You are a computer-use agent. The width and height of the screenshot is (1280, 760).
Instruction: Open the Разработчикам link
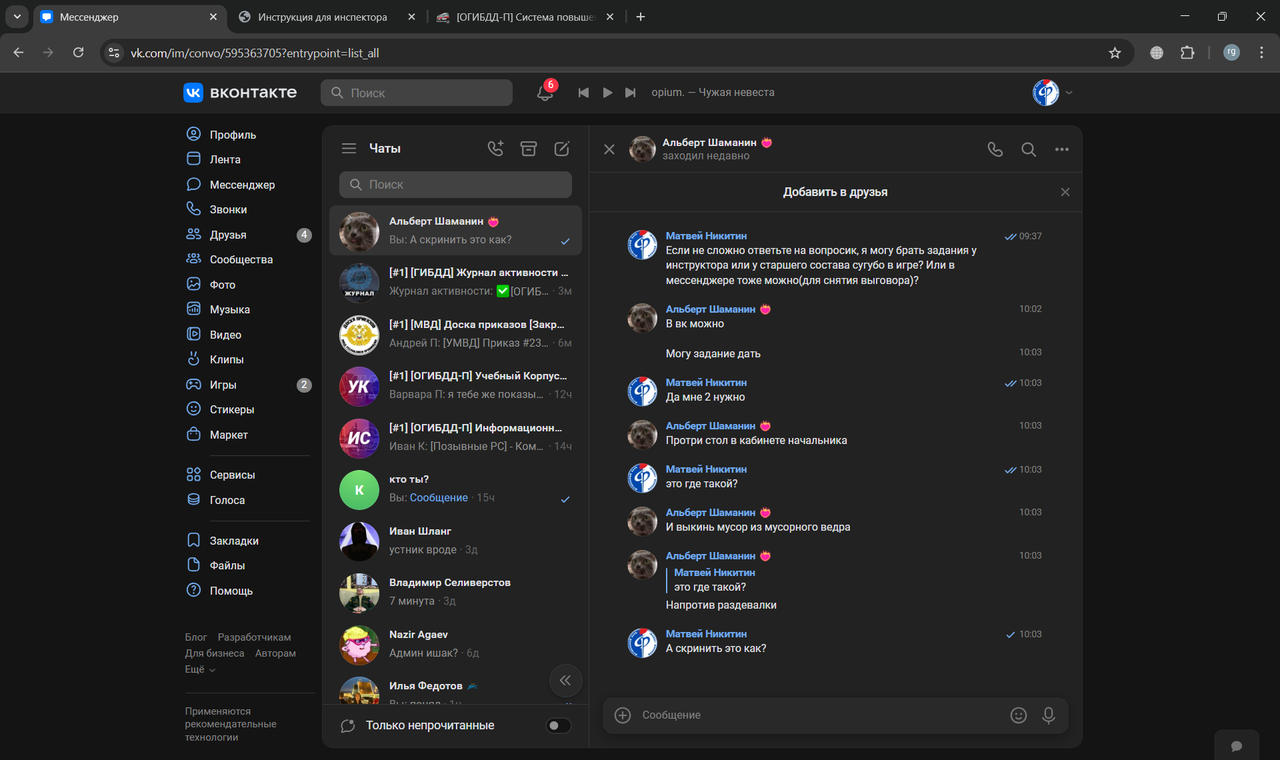[258, 636]
